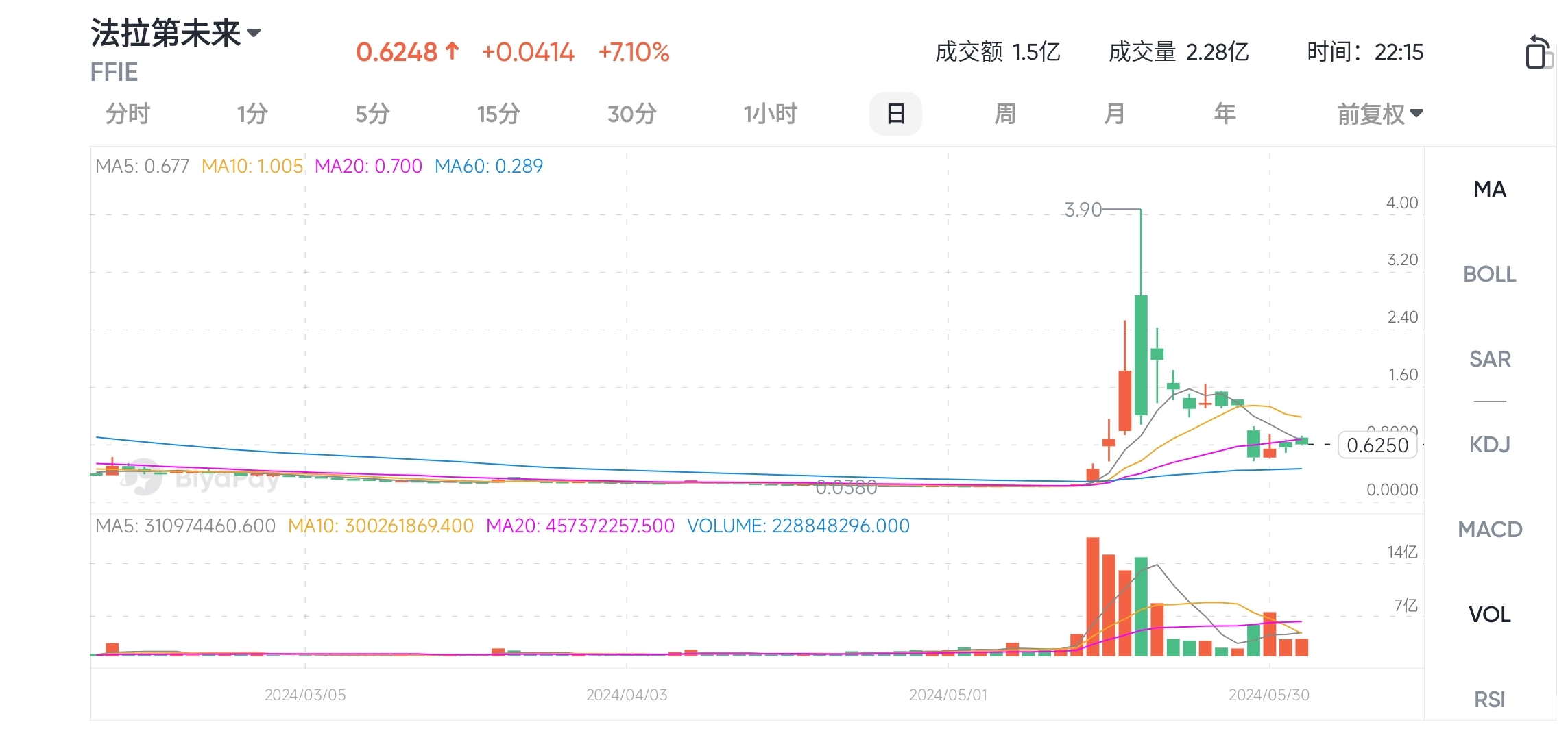Select the 日 daily chart tab
The height and width of the screenshot is (740, 1568).
click(x=895, y=114)
